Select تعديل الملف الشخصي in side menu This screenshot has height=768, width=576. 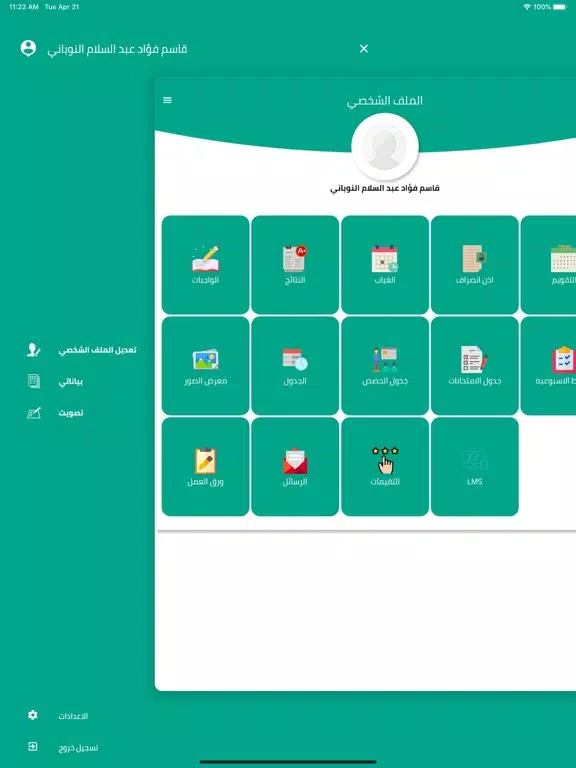pyautogui.click(x=82, y=350)
